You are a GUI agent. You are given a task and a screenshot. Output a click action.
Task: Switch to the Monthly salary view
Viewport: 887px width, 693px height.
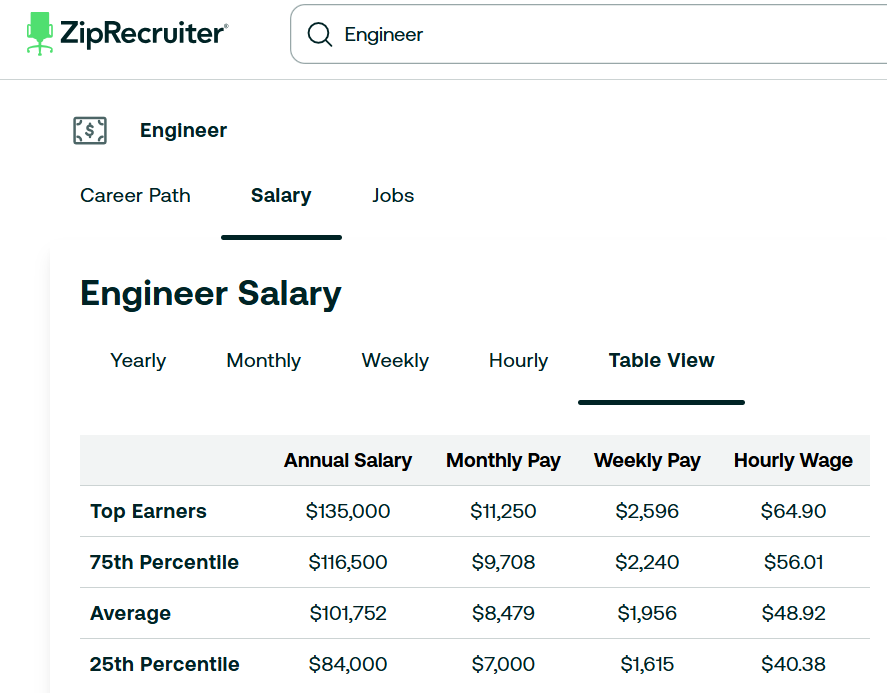pos(263,360)
